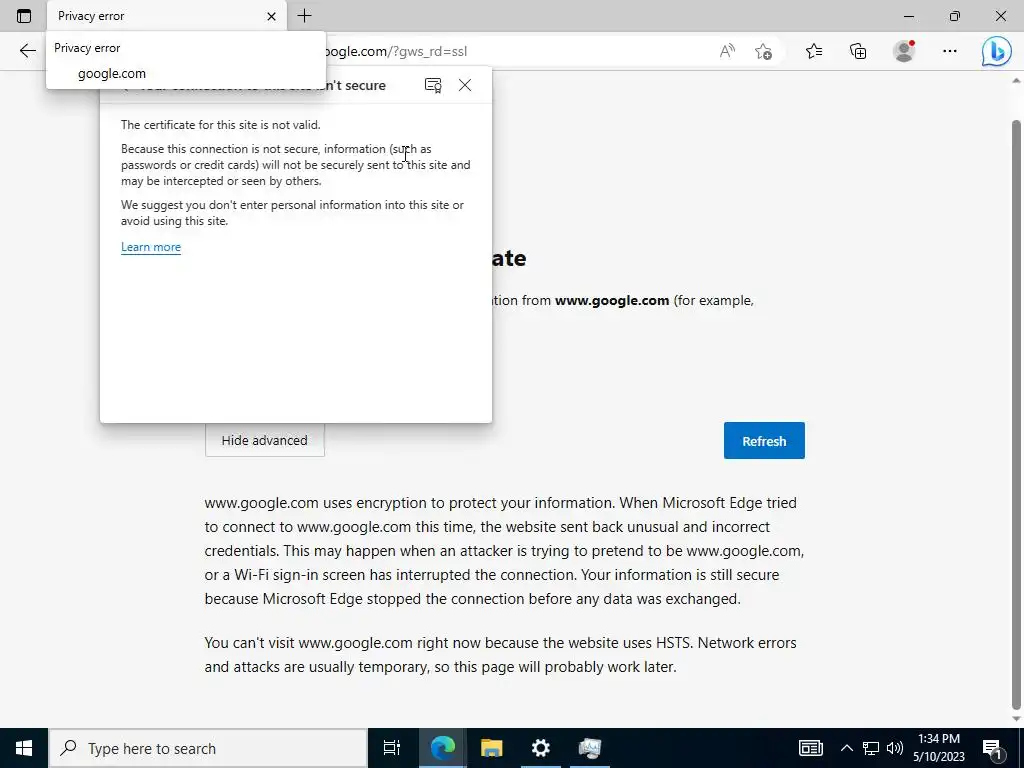Screen dimensions: 1024x768
Task: Open Microsoft Edge on the taskbar
Action: pos(442,748)
